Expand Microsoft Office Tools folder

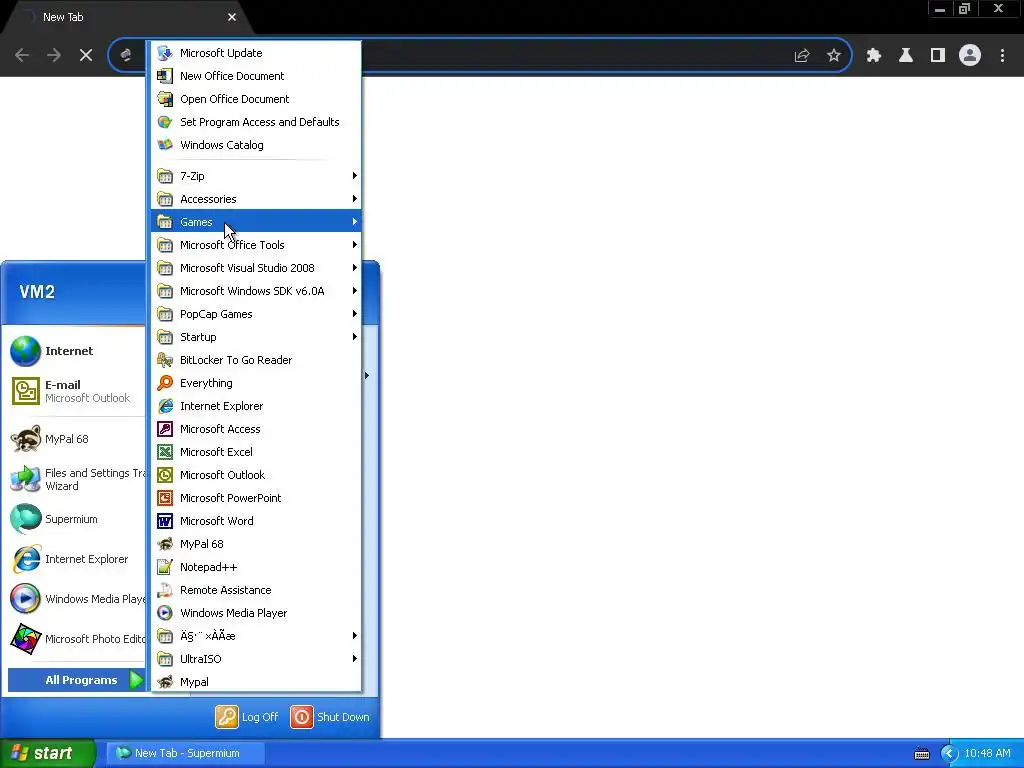[256, 245]
